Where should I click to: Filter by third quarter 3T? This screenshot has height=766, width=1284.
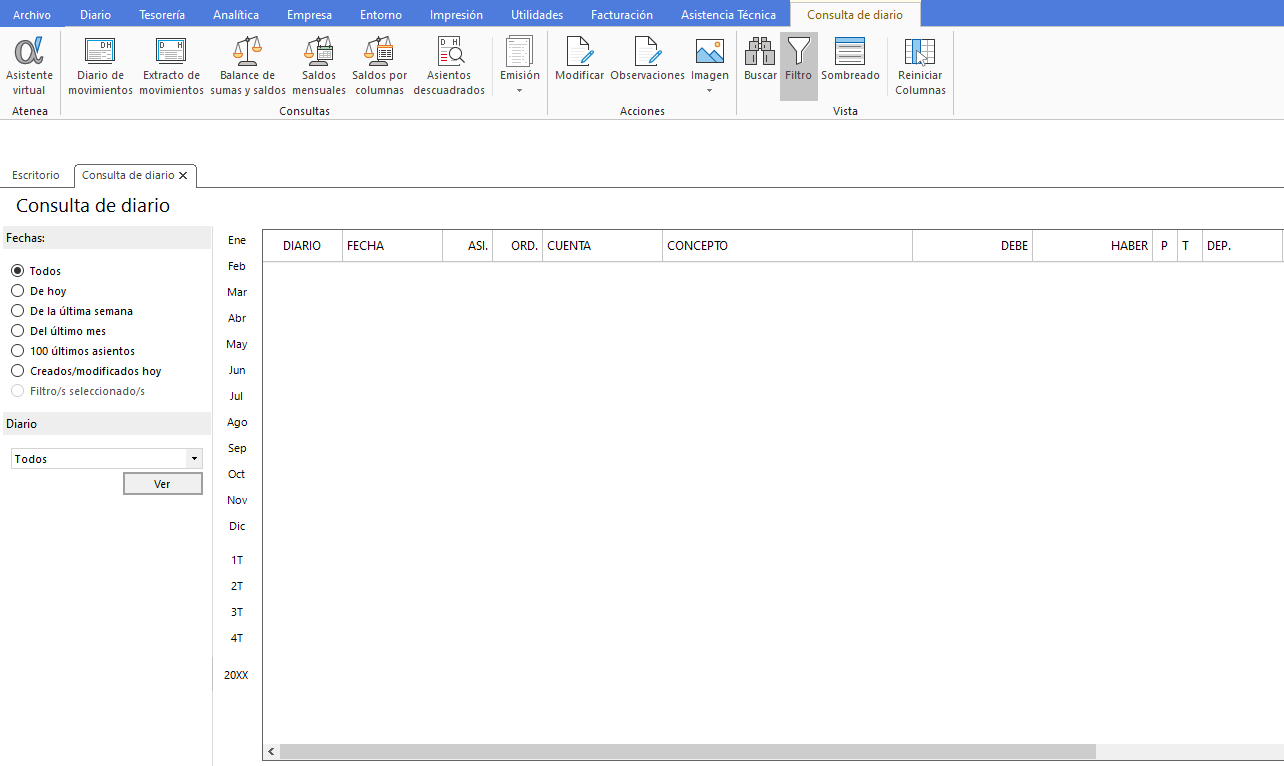237,612
